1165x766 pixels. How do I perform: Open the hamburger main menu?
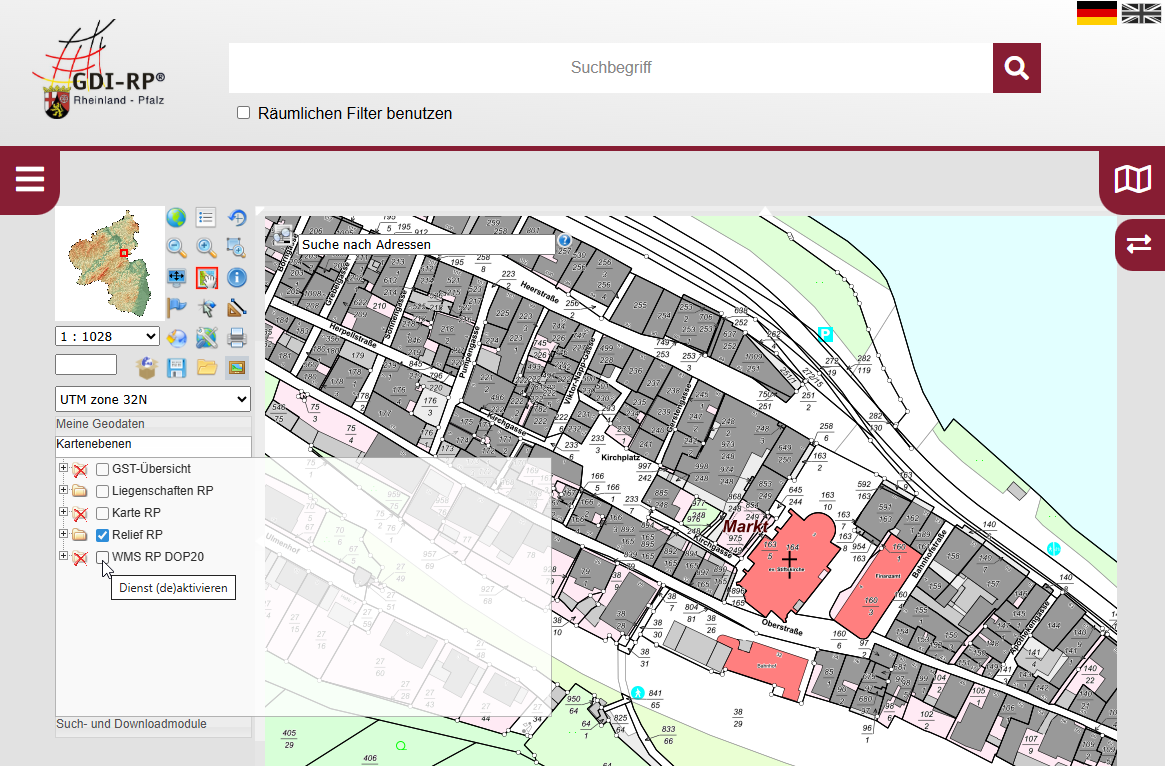(x=30, y=180)
